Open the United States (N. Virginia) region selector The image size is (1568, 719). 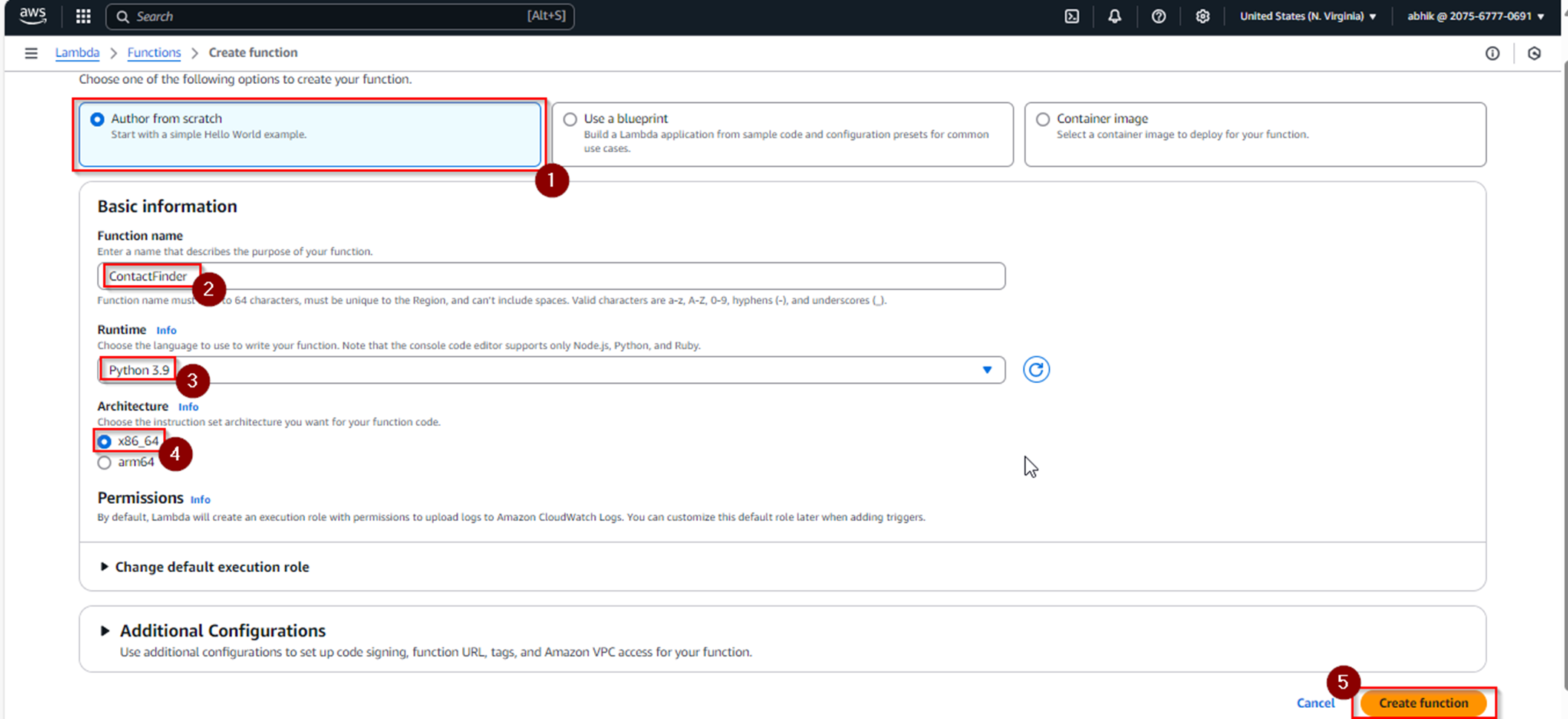click(x=1308, y=16)
